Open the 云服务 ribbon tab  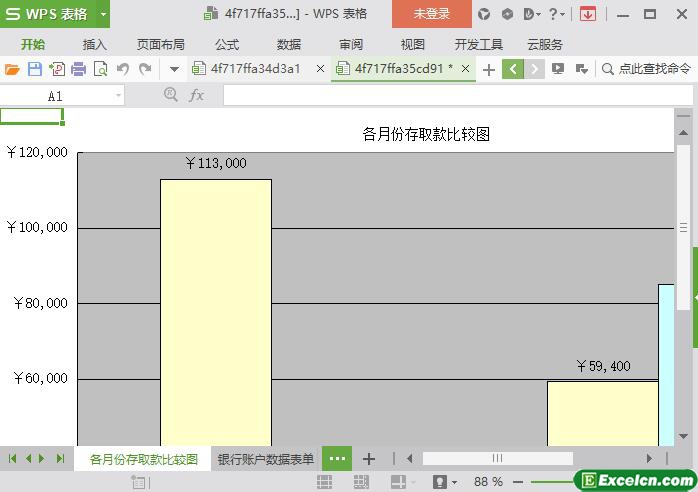[x=545, y=45]
